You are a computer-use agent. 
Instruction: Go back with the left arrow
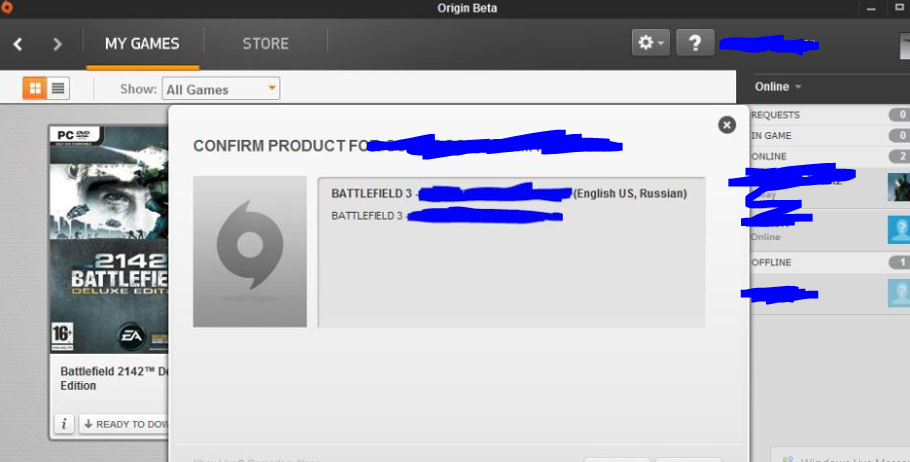18,44
